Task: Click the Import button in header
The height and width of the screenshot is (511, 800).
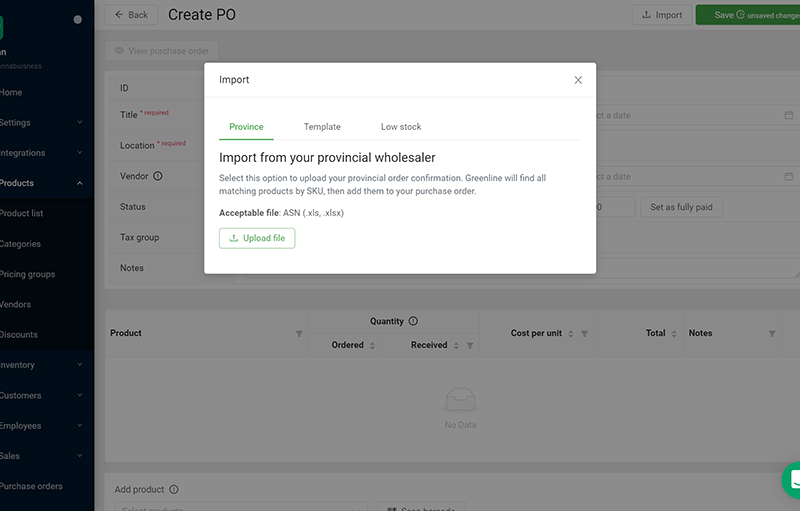Action: 662,15
